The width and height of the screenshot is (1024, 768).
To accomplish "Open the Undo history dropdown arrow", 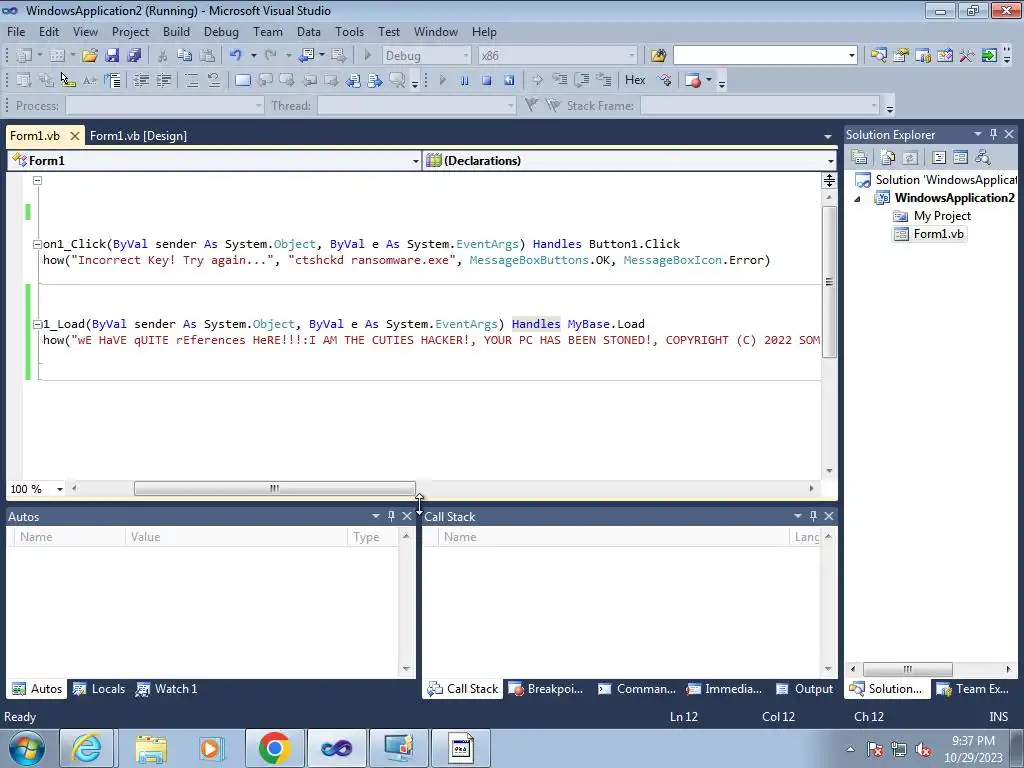I will pyautogui.click(x=253, y=56).
